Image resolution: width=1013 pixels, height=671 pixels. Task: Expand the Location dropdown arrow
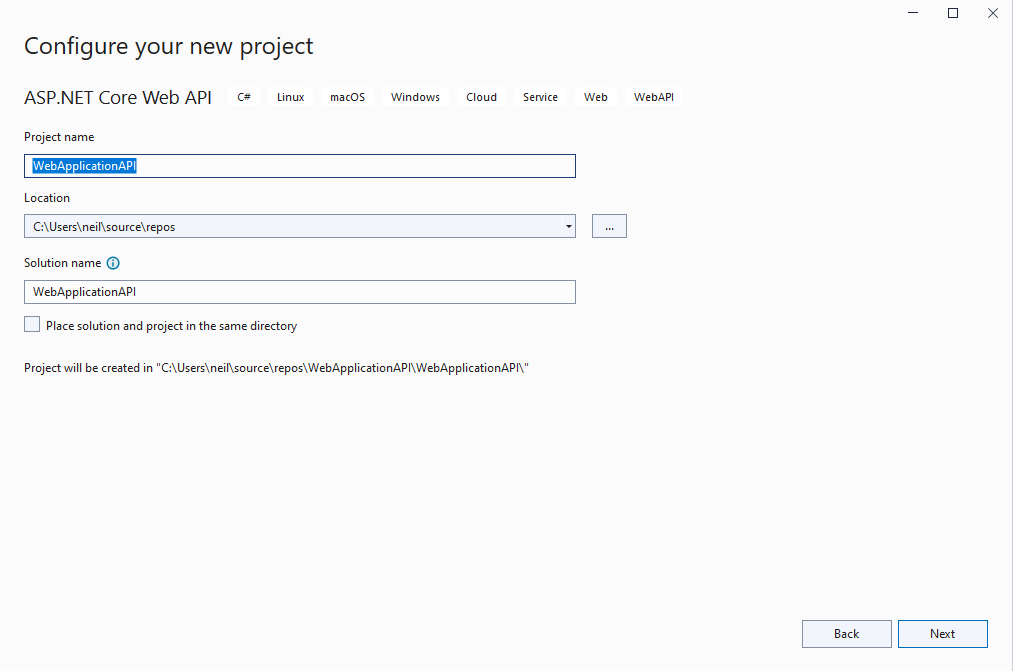[x=568, y=226]
